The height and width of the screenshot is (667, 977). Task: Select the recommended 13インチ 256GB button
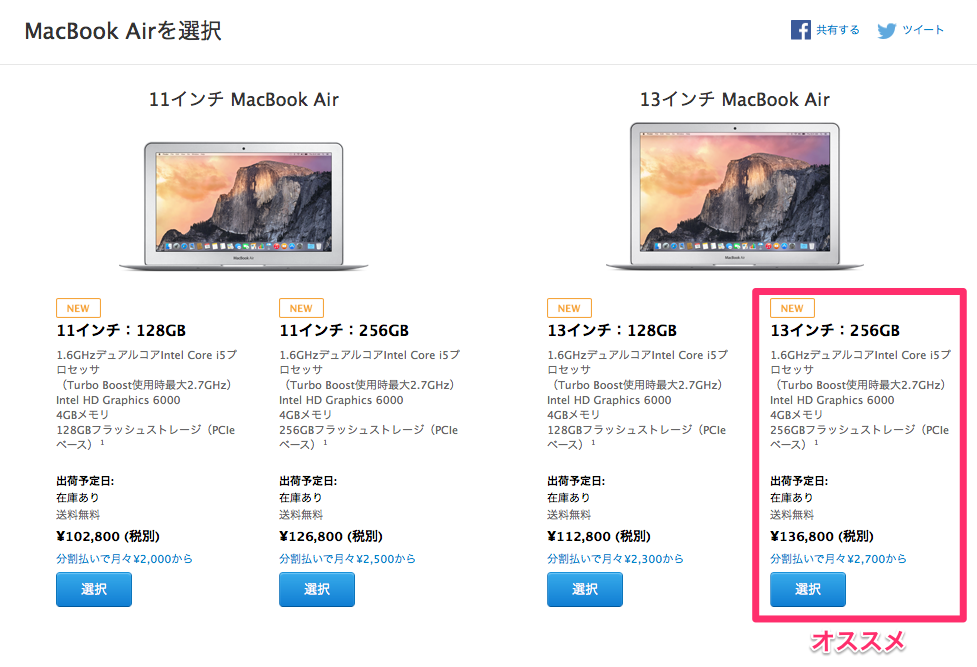point(808,589)
